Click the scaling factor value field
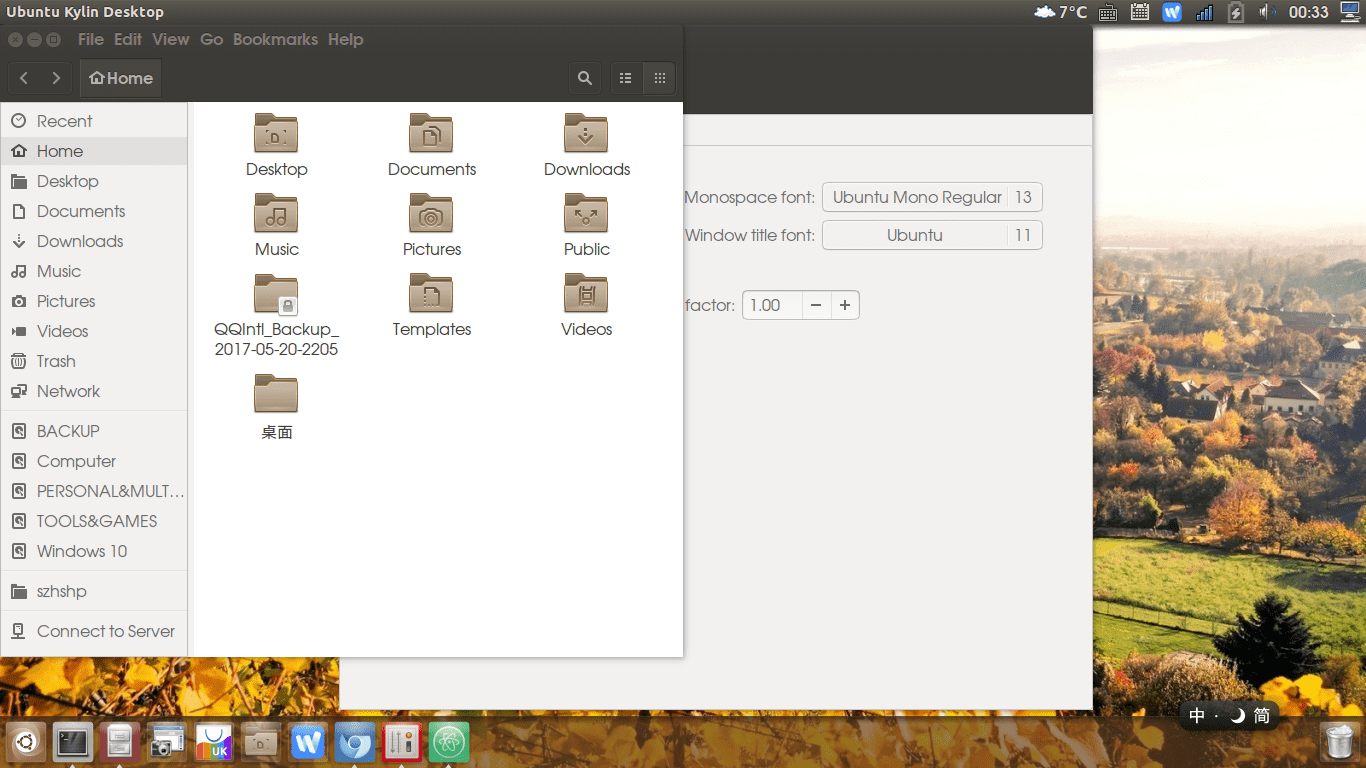This screenshot has width=1366, height=768. point(772,305)
